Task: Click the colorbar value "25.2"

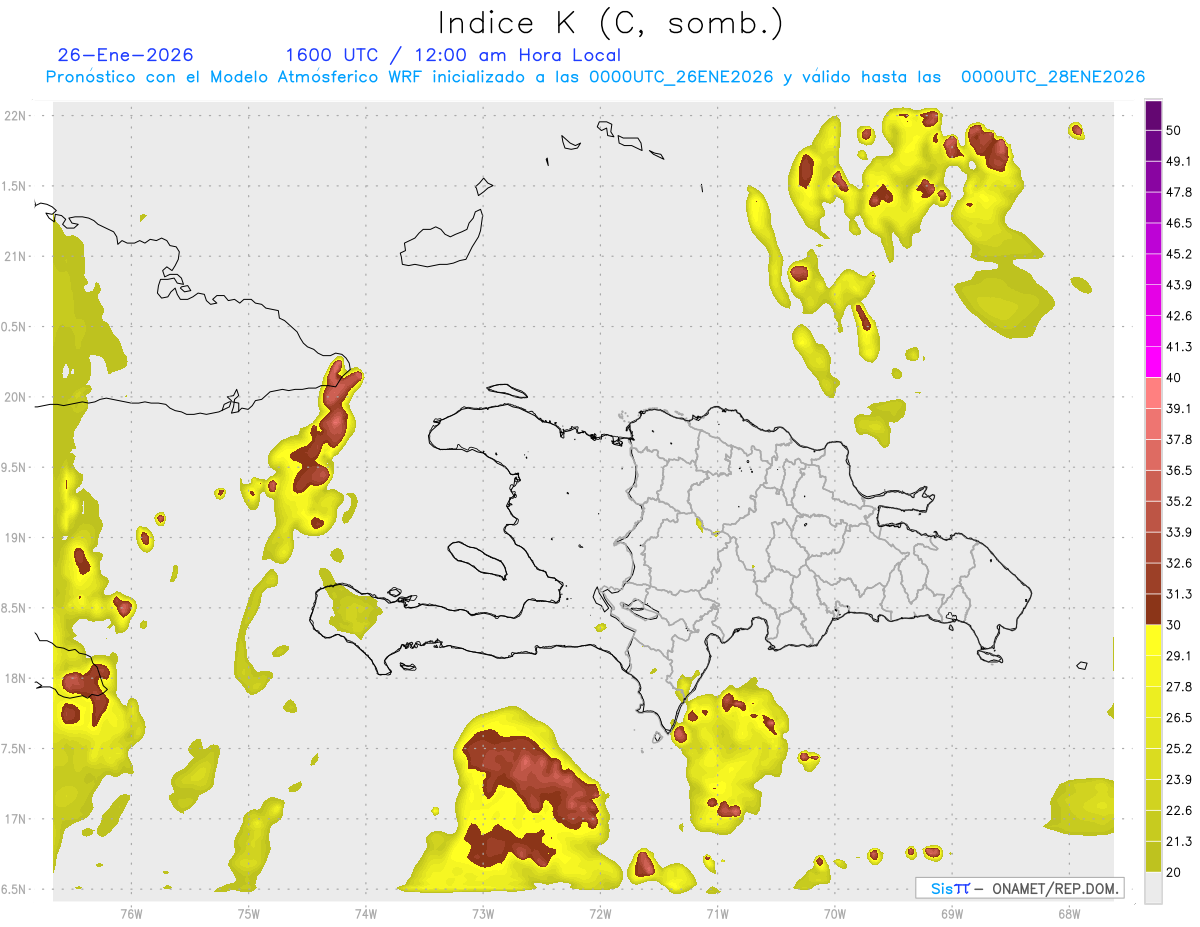Action: click(x=1179, y=749)
